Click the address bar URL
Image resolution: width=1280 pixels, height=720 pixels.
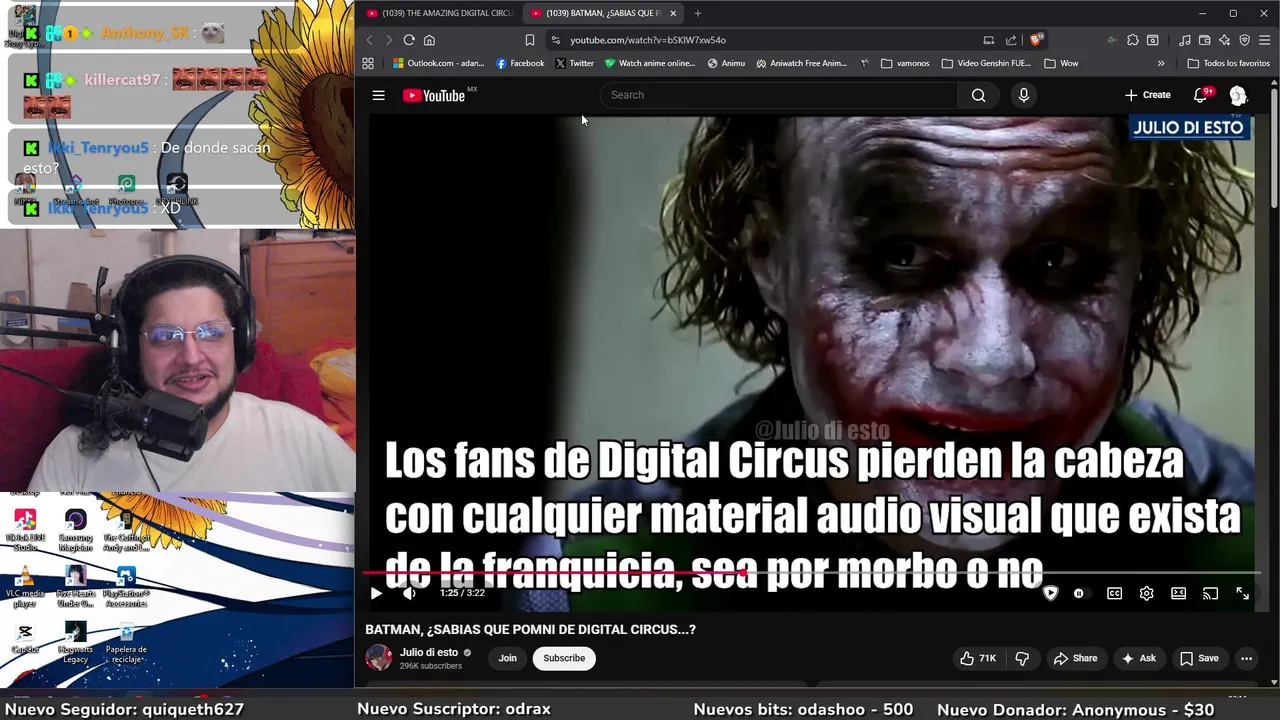click(x=648, y=40)
